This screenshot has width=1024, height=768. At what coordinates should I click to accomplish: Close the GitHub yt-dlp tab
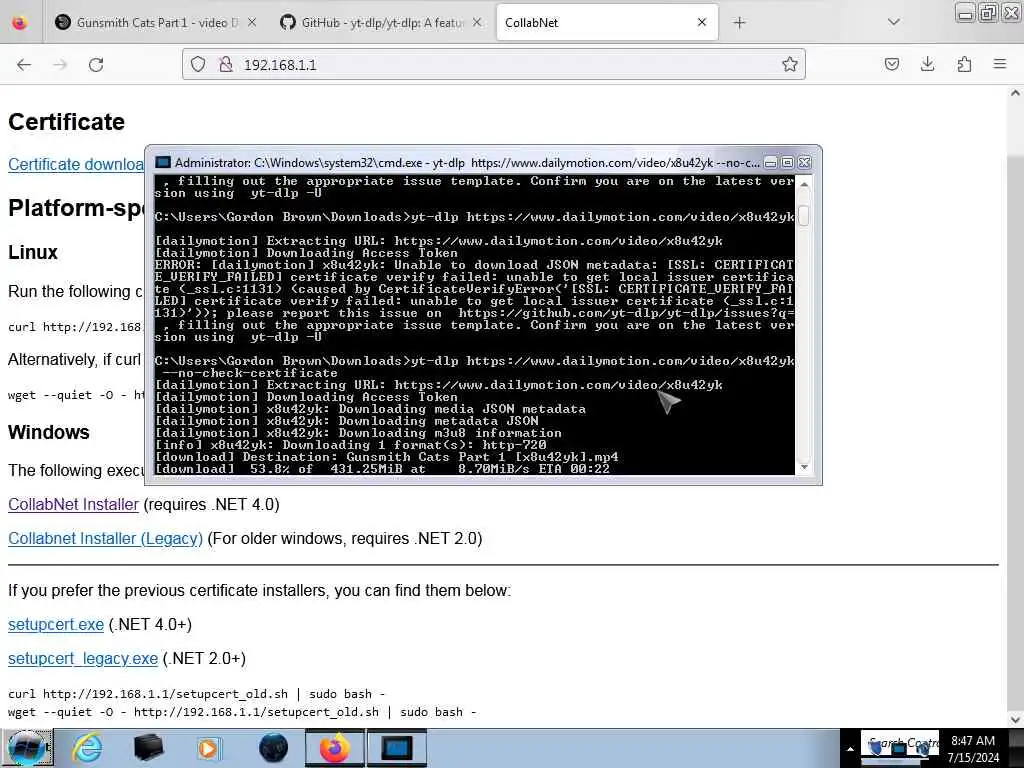[477, 23]
